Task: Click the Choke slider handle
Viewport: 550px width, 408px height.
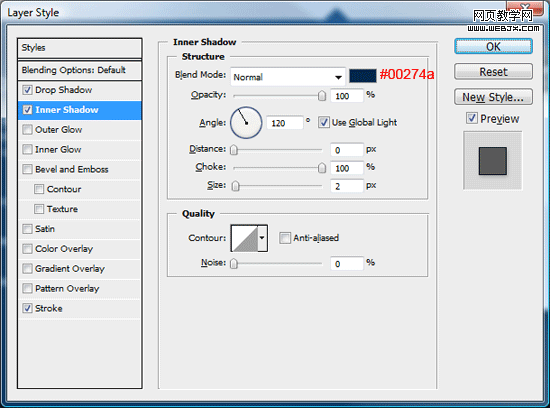Action: (x=322, y=168)
